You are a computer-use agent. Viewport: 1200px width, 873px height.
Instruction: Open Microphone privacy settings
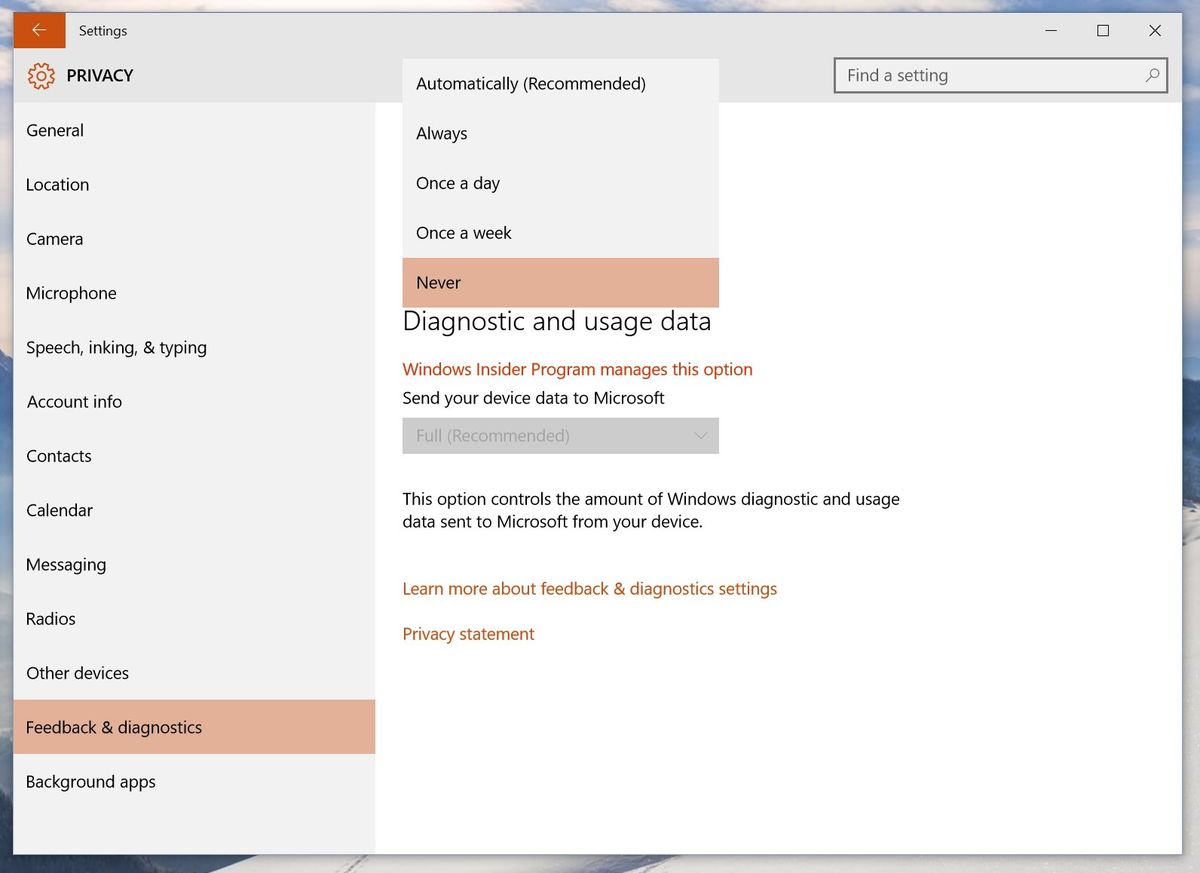tap(71, 292)
